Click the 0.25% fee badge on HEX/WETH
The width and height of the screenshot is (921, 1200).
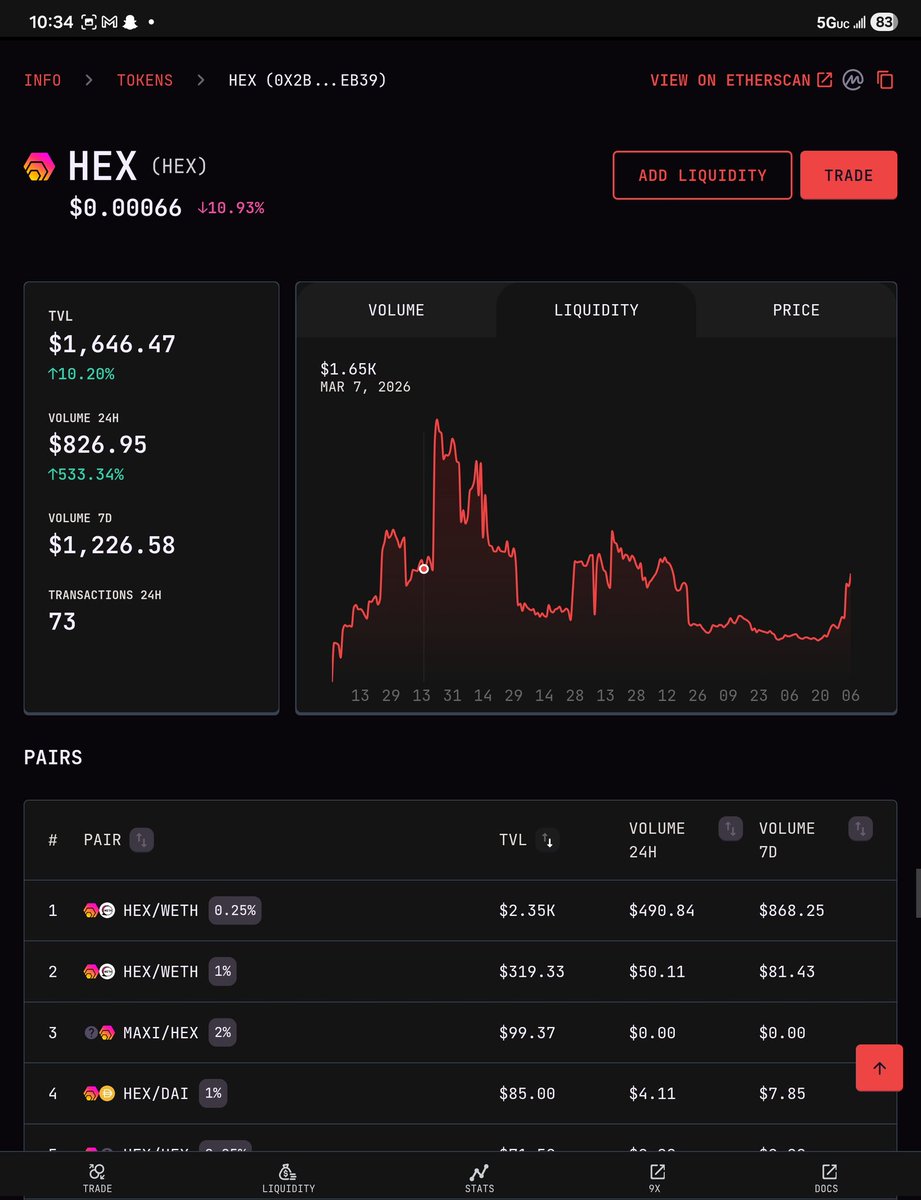[x=235, y=911]
